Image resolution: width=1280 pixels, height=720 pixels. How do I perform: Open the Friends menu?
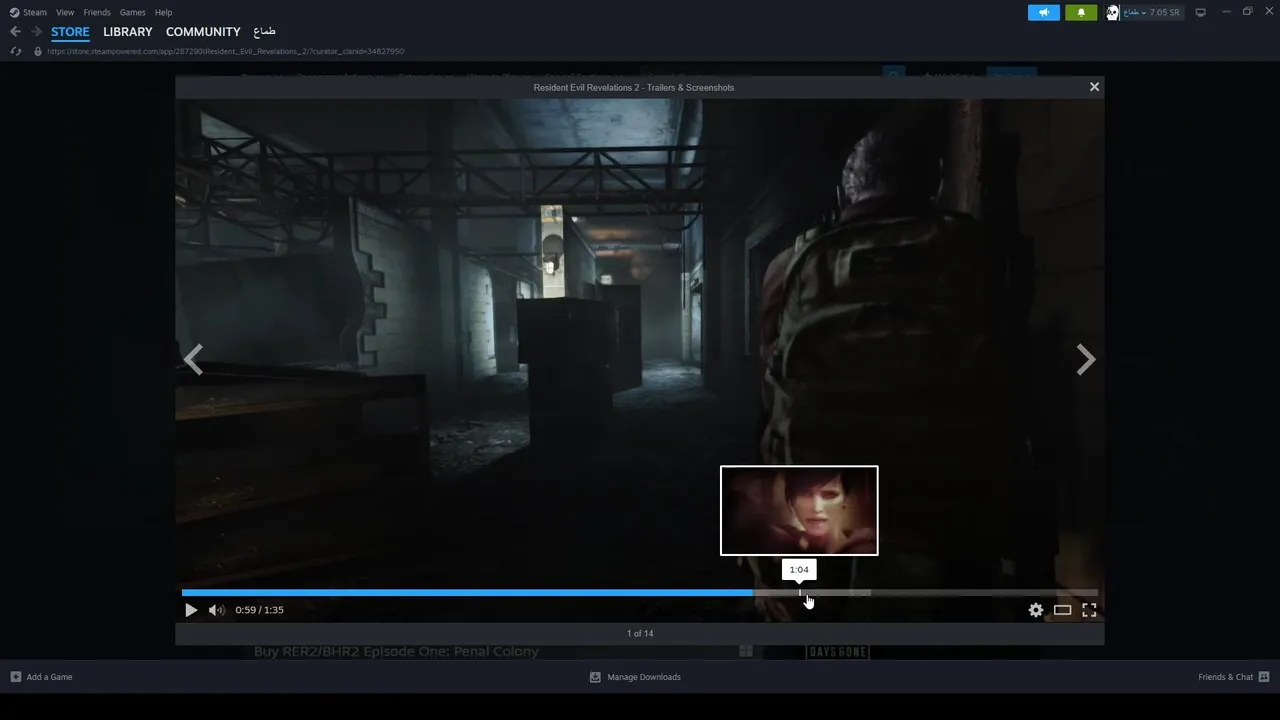[97, 12]
